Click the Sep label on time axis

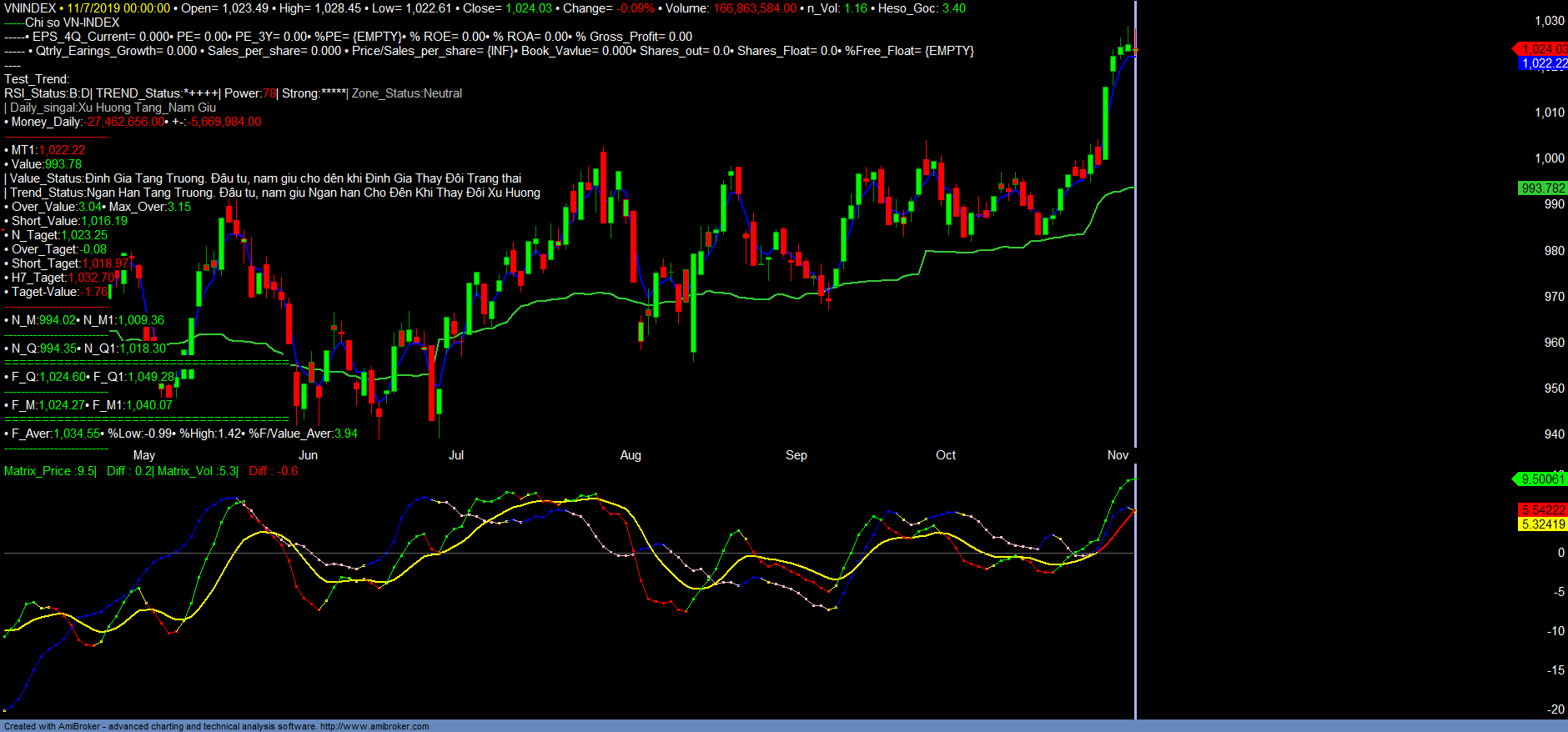(797, 455)
